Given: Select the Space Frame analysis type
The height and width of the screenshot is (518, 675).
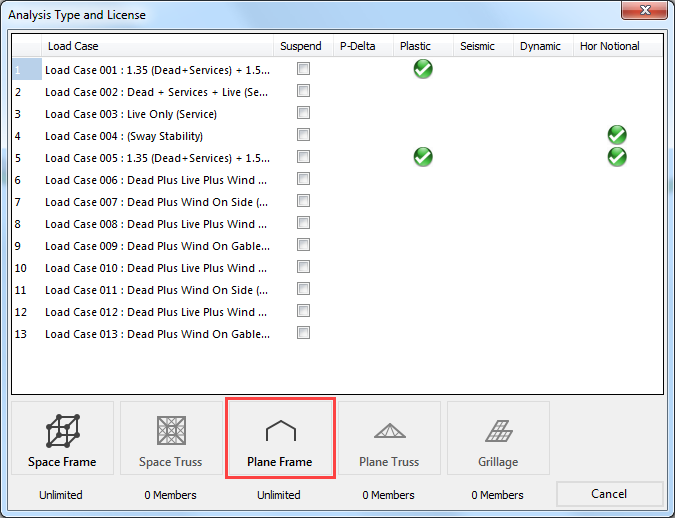Looking at the screenshot, I should (x=63, y=442).
